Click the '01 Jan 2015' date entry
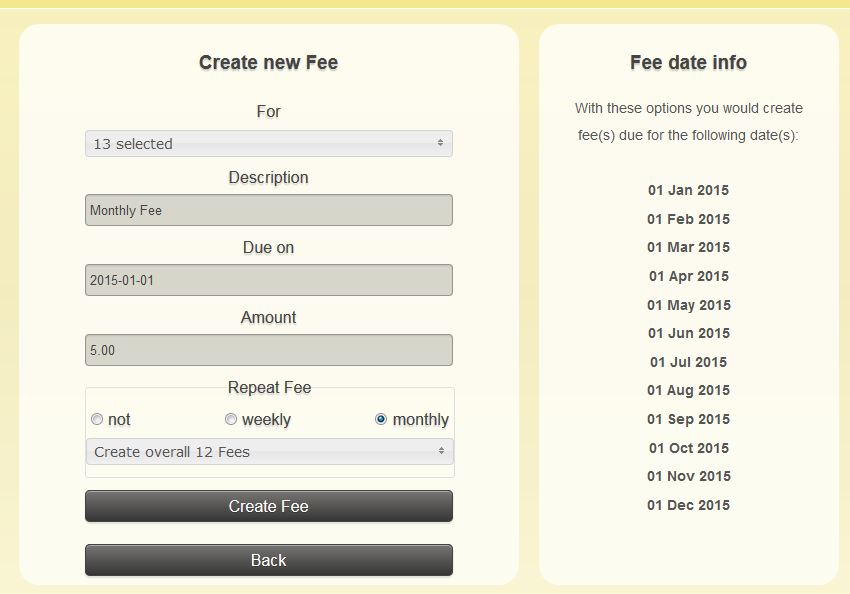The width and height of the screenshot is (850, 594). (688, 190)
